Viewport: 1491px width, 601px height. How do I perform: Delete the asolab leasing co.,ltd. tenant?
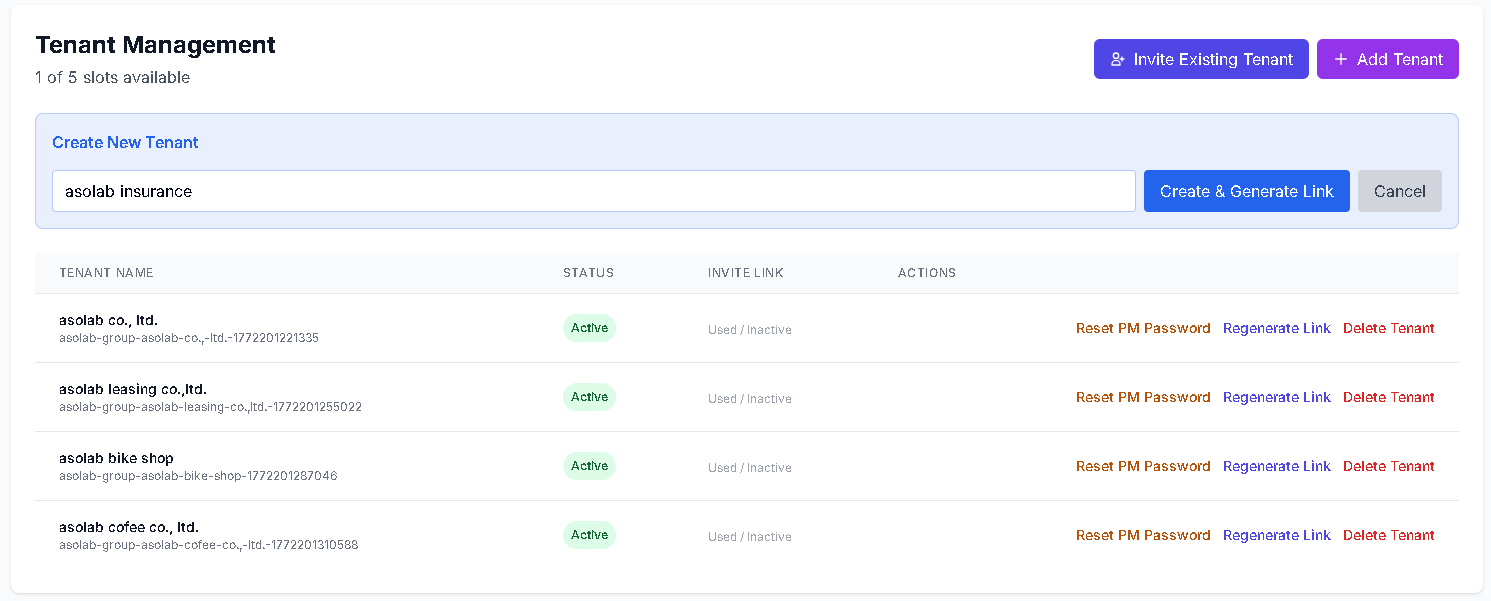pyautogui.click(x=1388, y=397)
